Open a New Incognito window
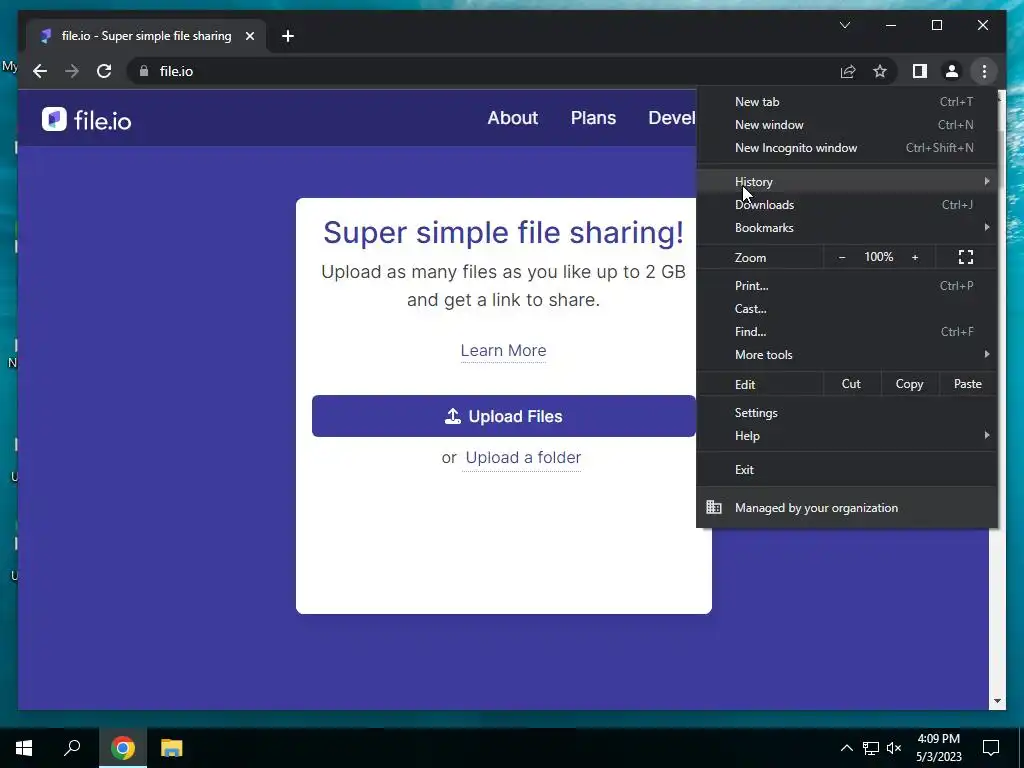The width and height of the screenshot is (1024, 768). click(x=846, y=148)
